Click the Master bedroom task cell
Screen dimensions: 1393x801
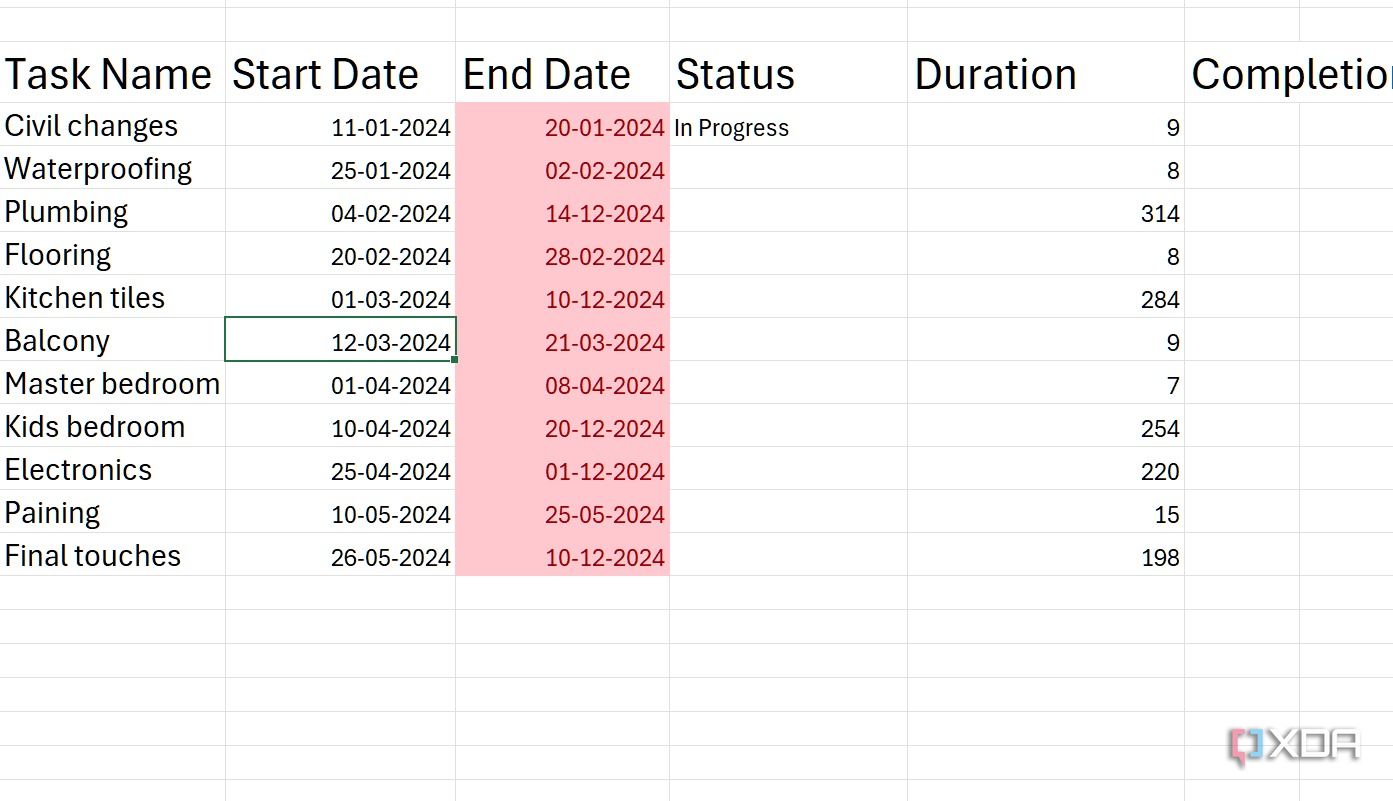point(112,384)
